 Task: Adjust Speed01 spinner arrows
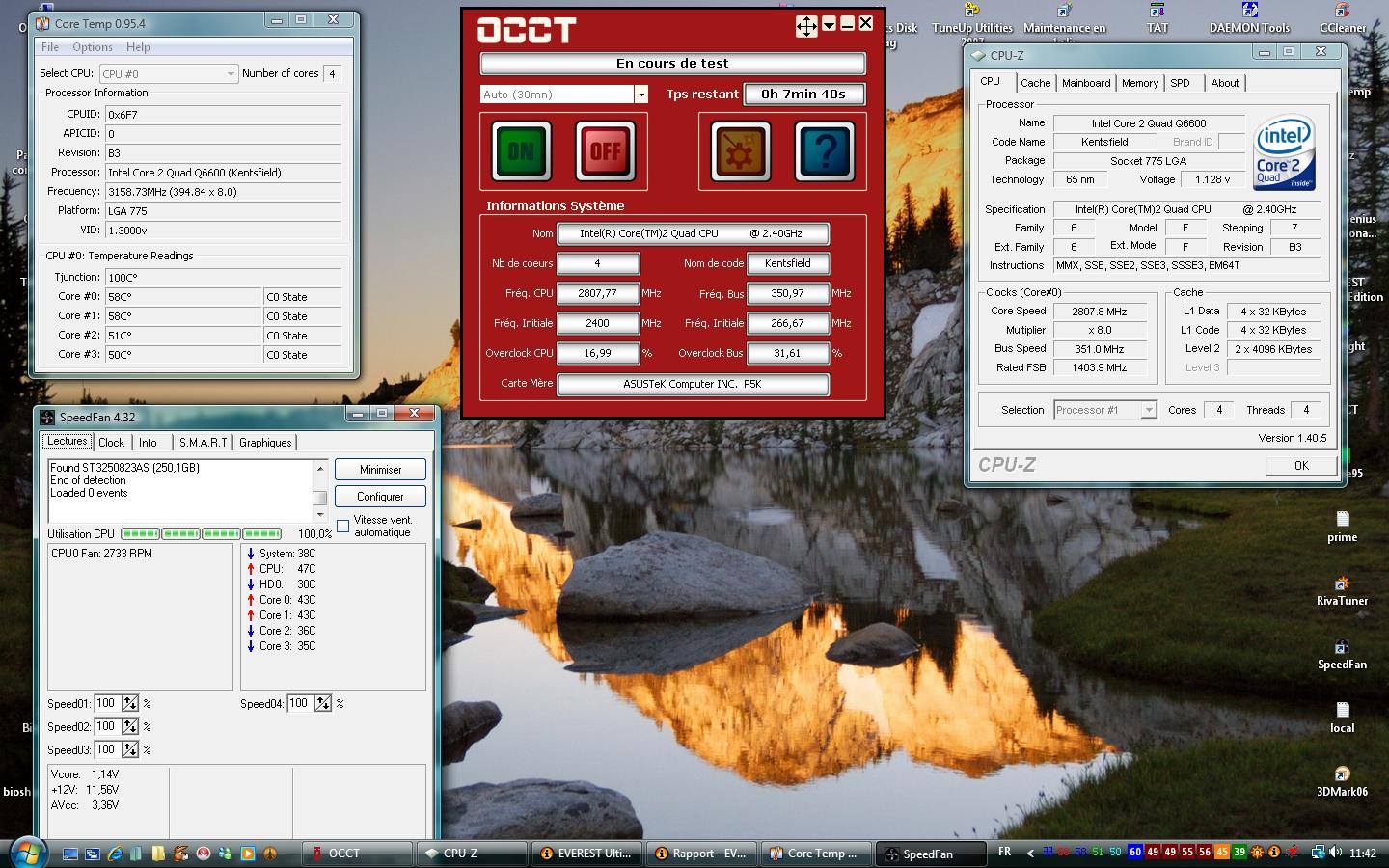(x=130, y=704)
